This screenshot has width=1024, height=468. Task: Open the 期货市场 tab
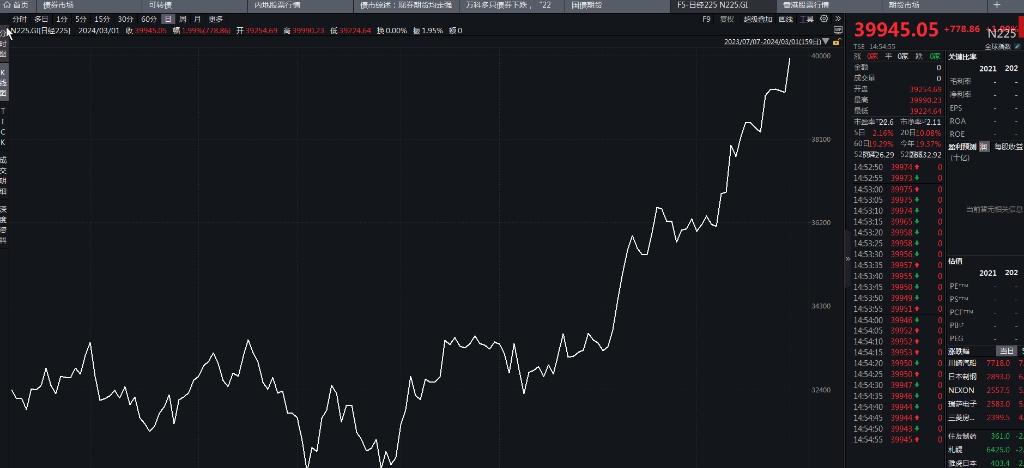coord(904,5)
